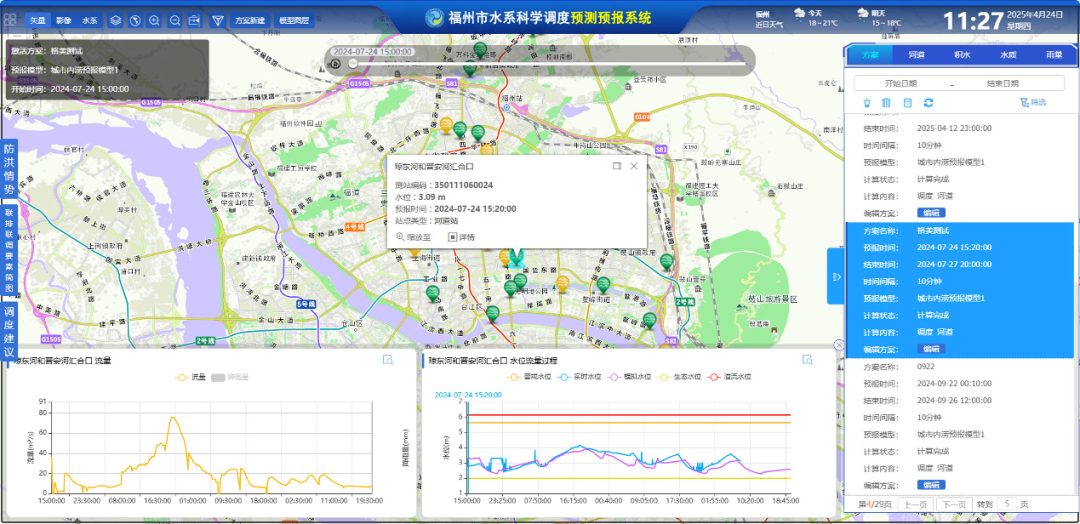Click the zoom icon on water level chart panel

[x=807, y=359]
